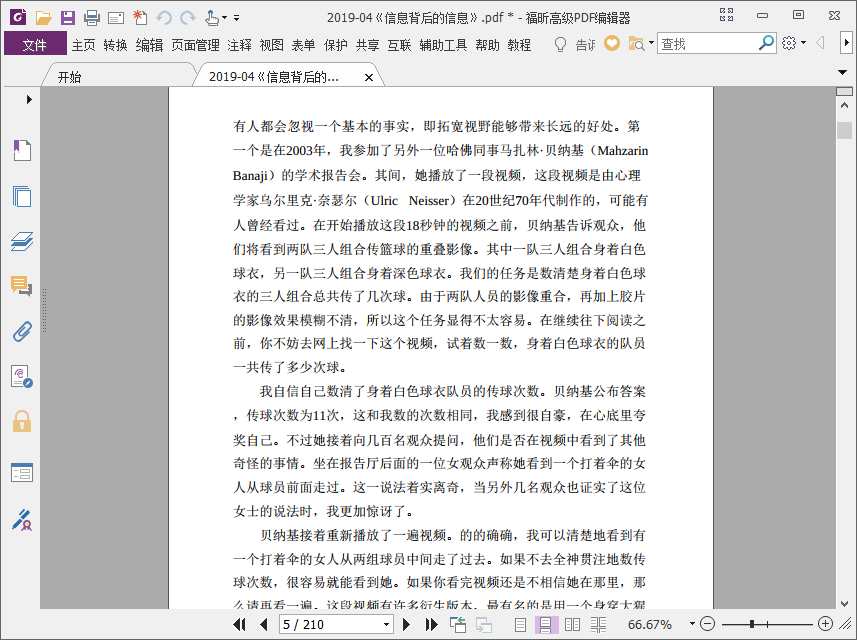Viewport: 857px width, 640px height.
Task: Open the Bookmarks panel
Action: click(x=22, y=150)
